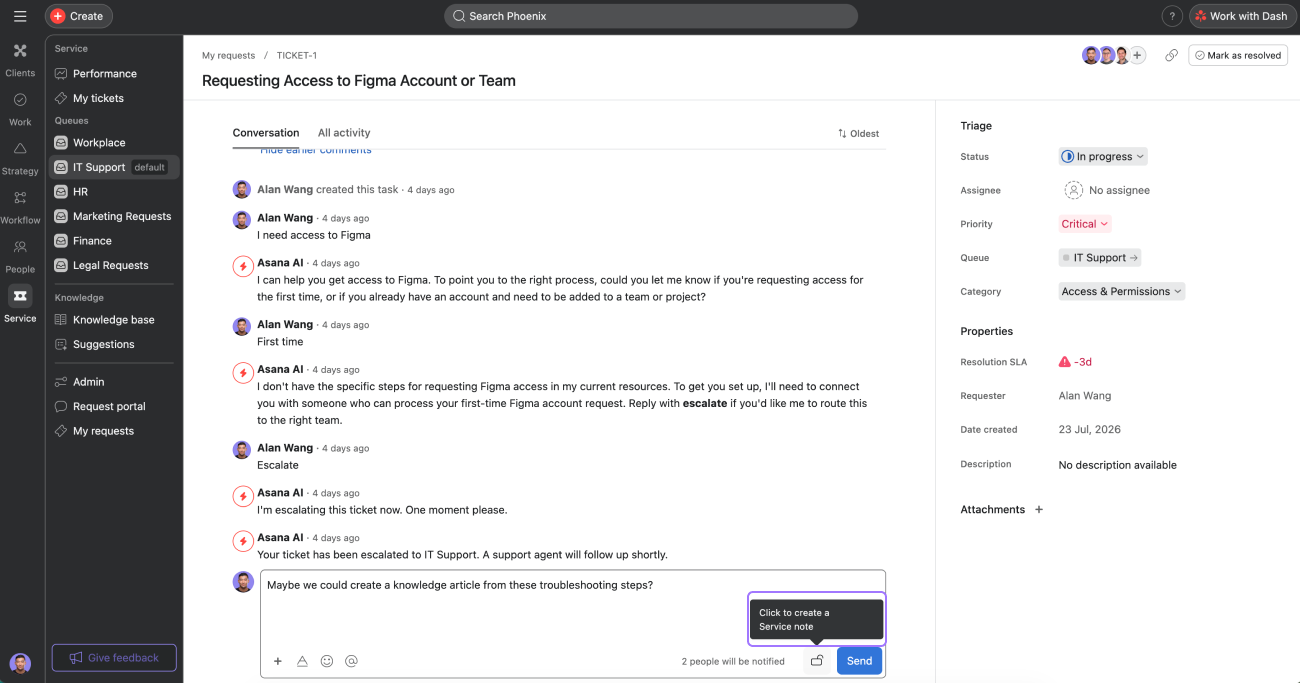
Task: Open the Status In progress dropdown
Action: click(x=1103, y=156)
